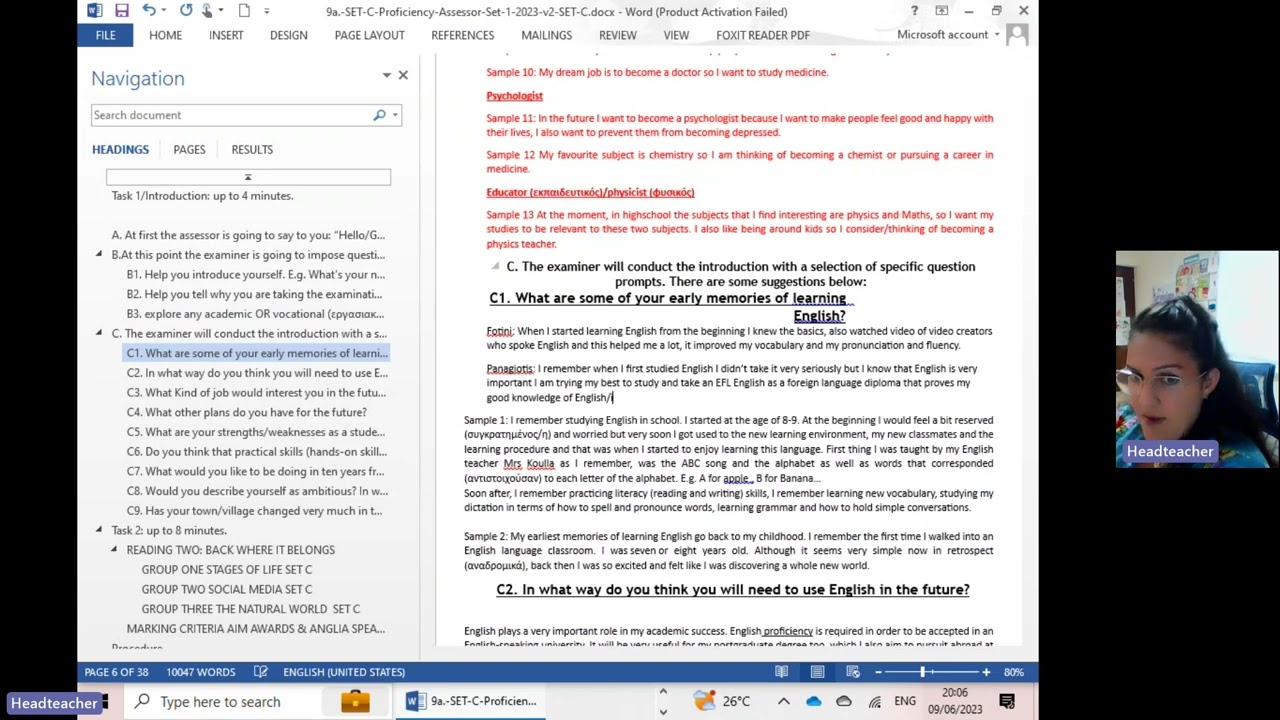Open the REVIEW tab
This screenshot has width=1280, height=720.
pyautogui.click(x=617, y=35)
